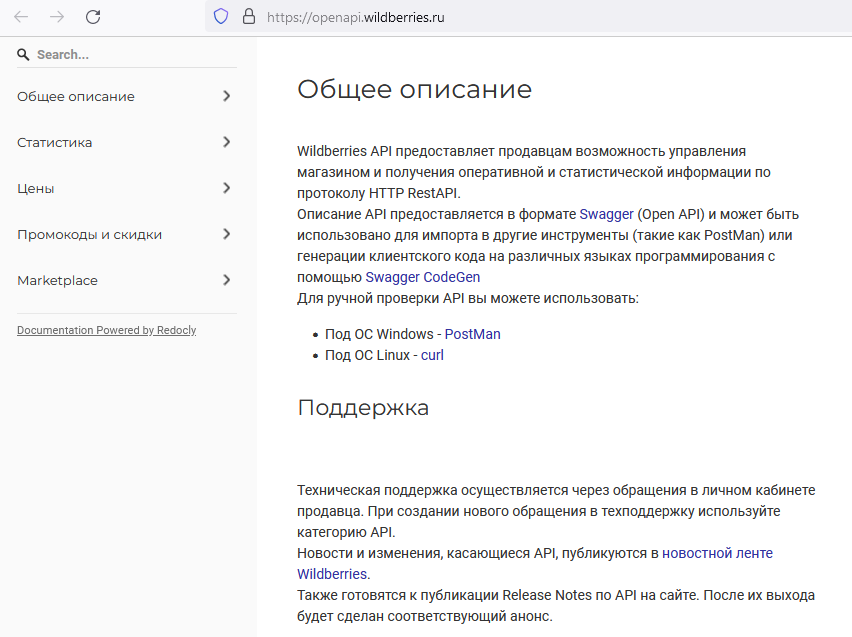Click the magnifier search icon in sidebar
This screenshot has height=637, width=852.
pyautogui.click(x=23, y=54)
